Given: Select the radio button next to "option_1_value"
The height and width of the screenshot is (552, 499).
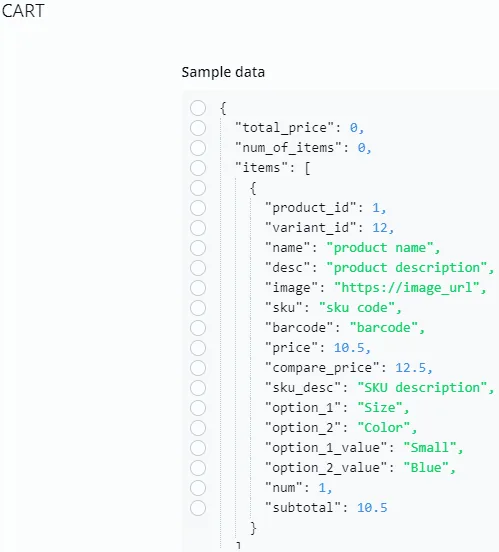Looking at the screenshot, I should point(198,448).
